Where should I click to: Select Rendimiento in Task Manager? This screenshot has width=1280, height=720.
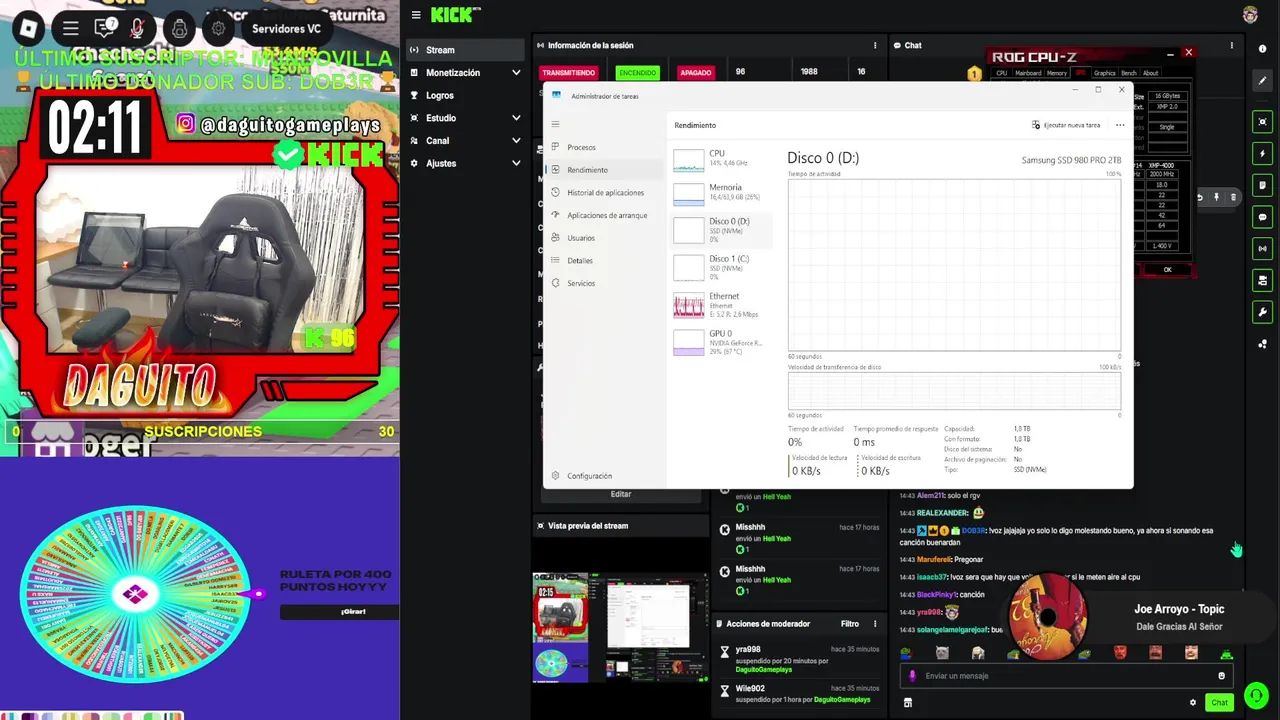(x=605, y=170)
